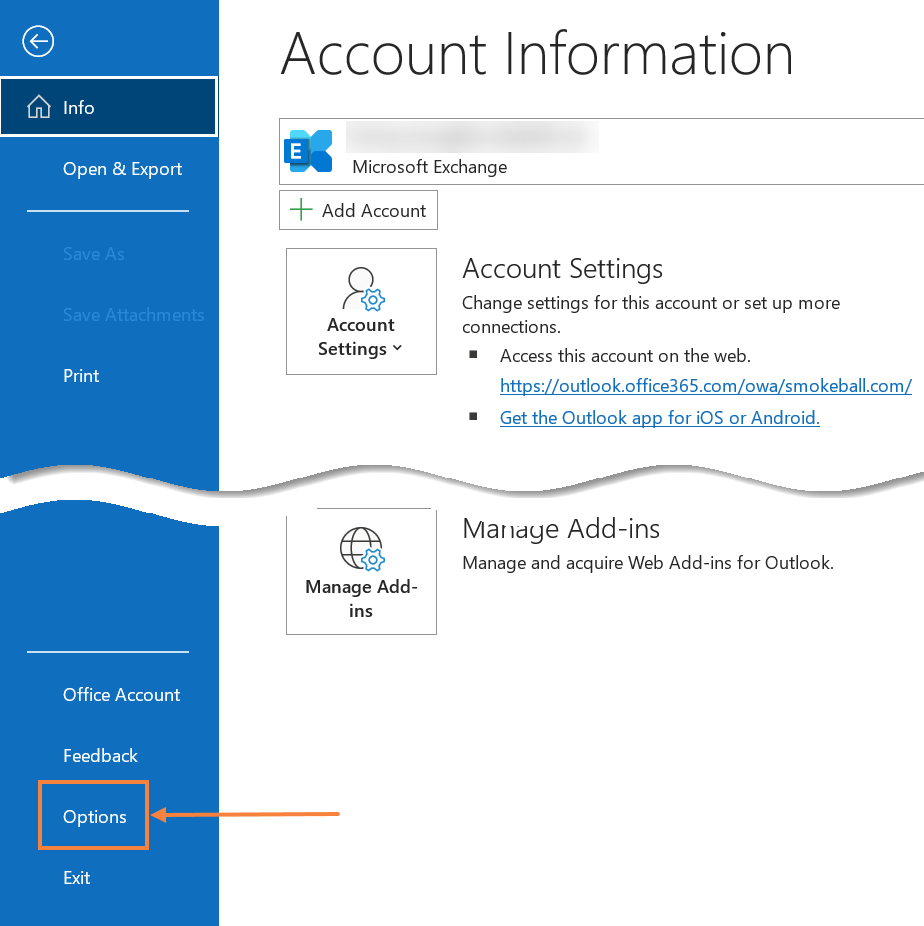Select Feedback in the sidebar
The width and height of the screenshot is (924, 926).
point(100,756)
